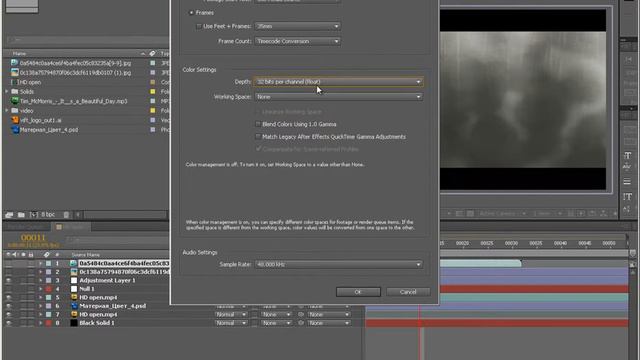Image resolution: width=640 pixels, height=360 pixels.
Task: Click yellow label swatch of video folder
Action: (153, 111)
